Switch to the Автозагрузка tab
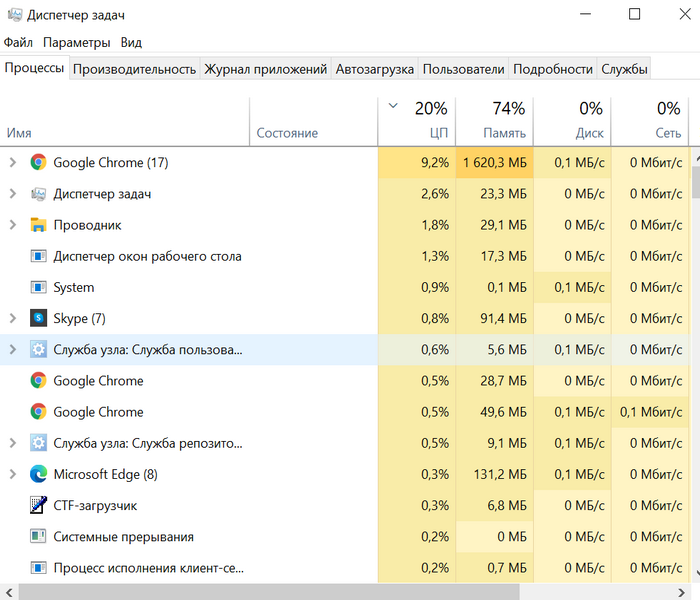The width and height of the screenshot is (700, 600). [374, 69]
